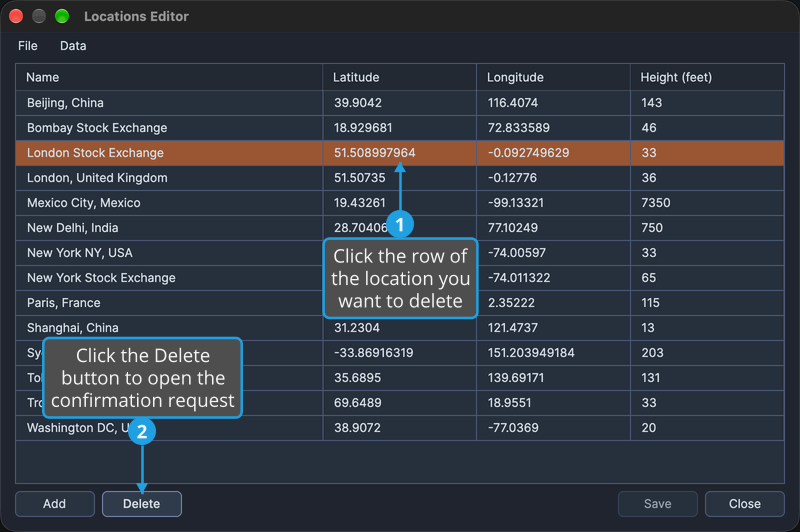800x532 pixels.
Task: Click longitude cell -74.011322
Action: pyautogui.click(x=553, y=278)
